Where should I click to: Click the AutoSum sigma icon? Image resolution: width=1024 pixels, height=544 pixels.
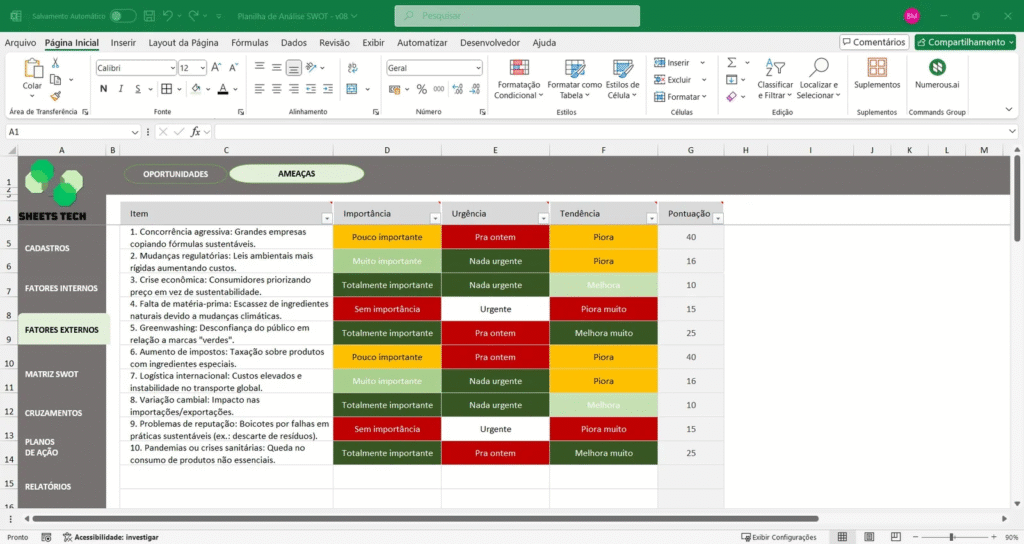click(732, 62)
